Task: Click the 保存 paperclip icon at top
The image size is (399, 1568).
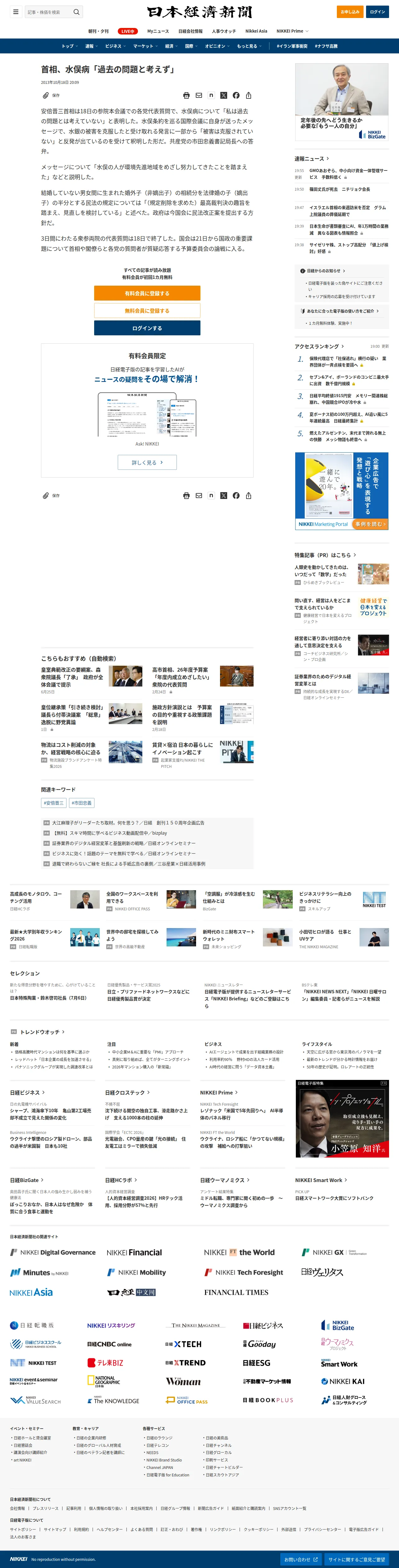Action: point(46,96)
